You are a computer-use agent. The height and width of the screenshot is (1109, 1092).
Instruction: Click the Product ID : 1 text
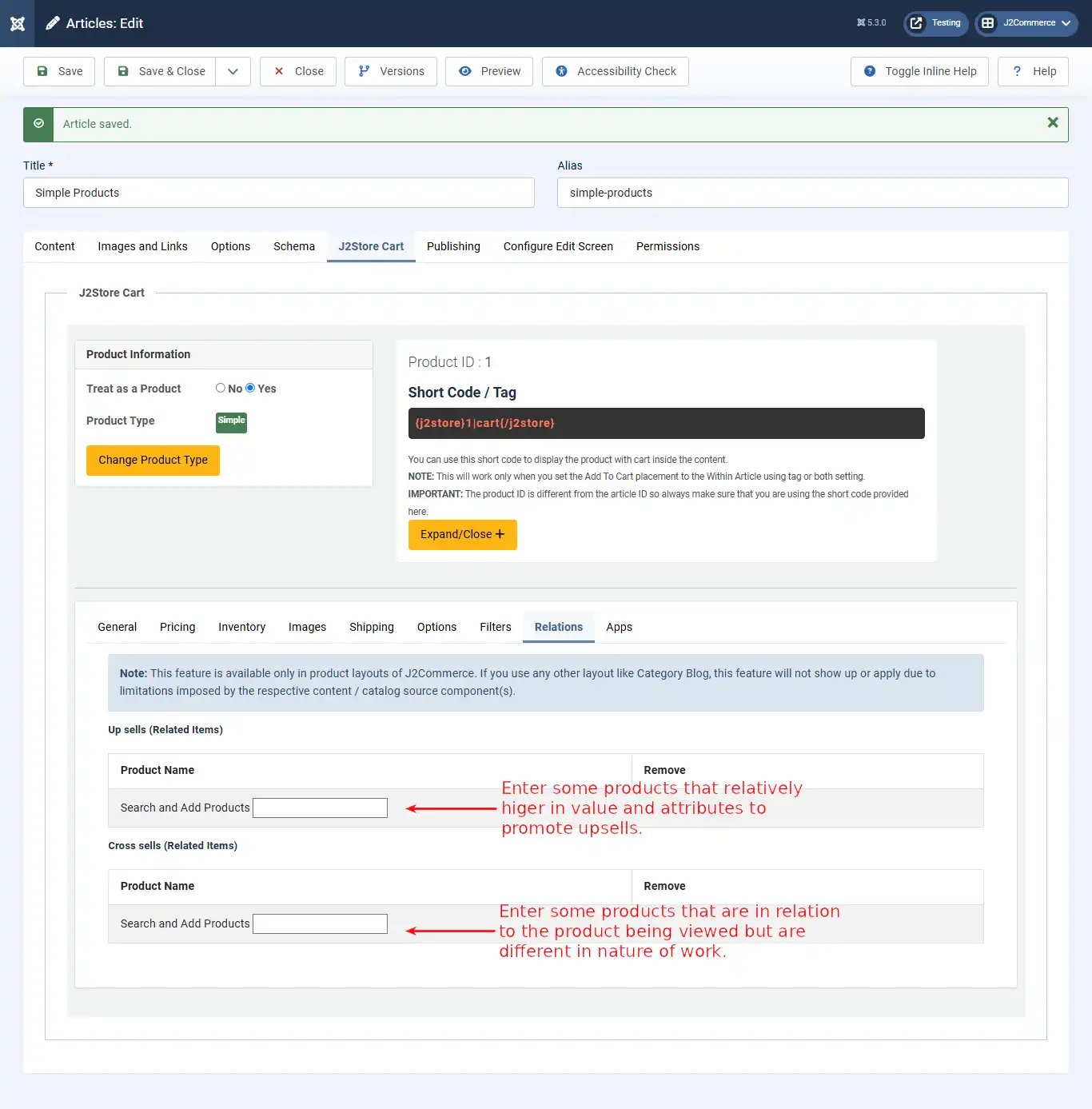(450, 362)
